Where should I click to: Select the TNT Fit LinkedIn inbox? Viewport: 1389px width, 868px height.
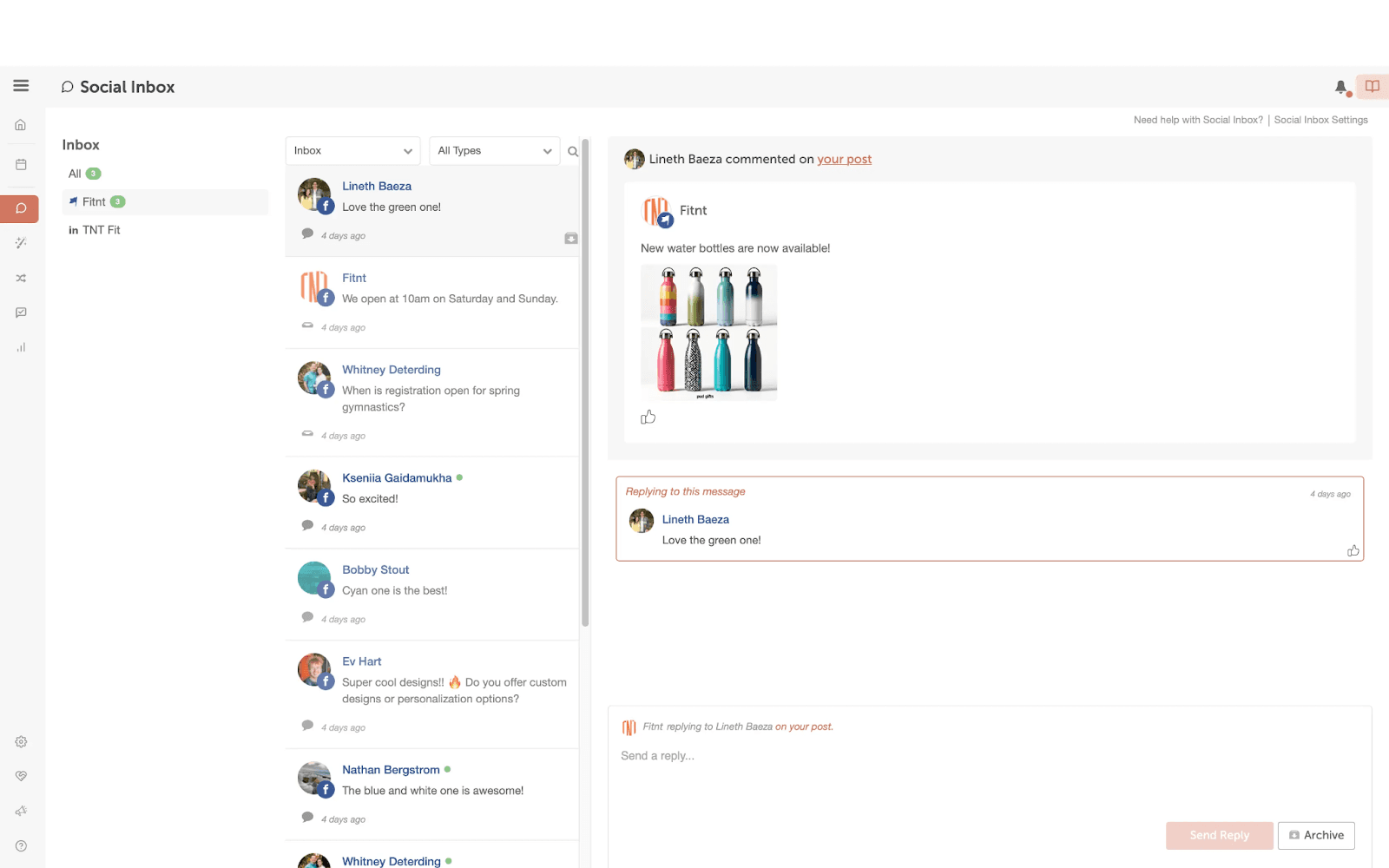pyautogui.click(x=95, y=230)
